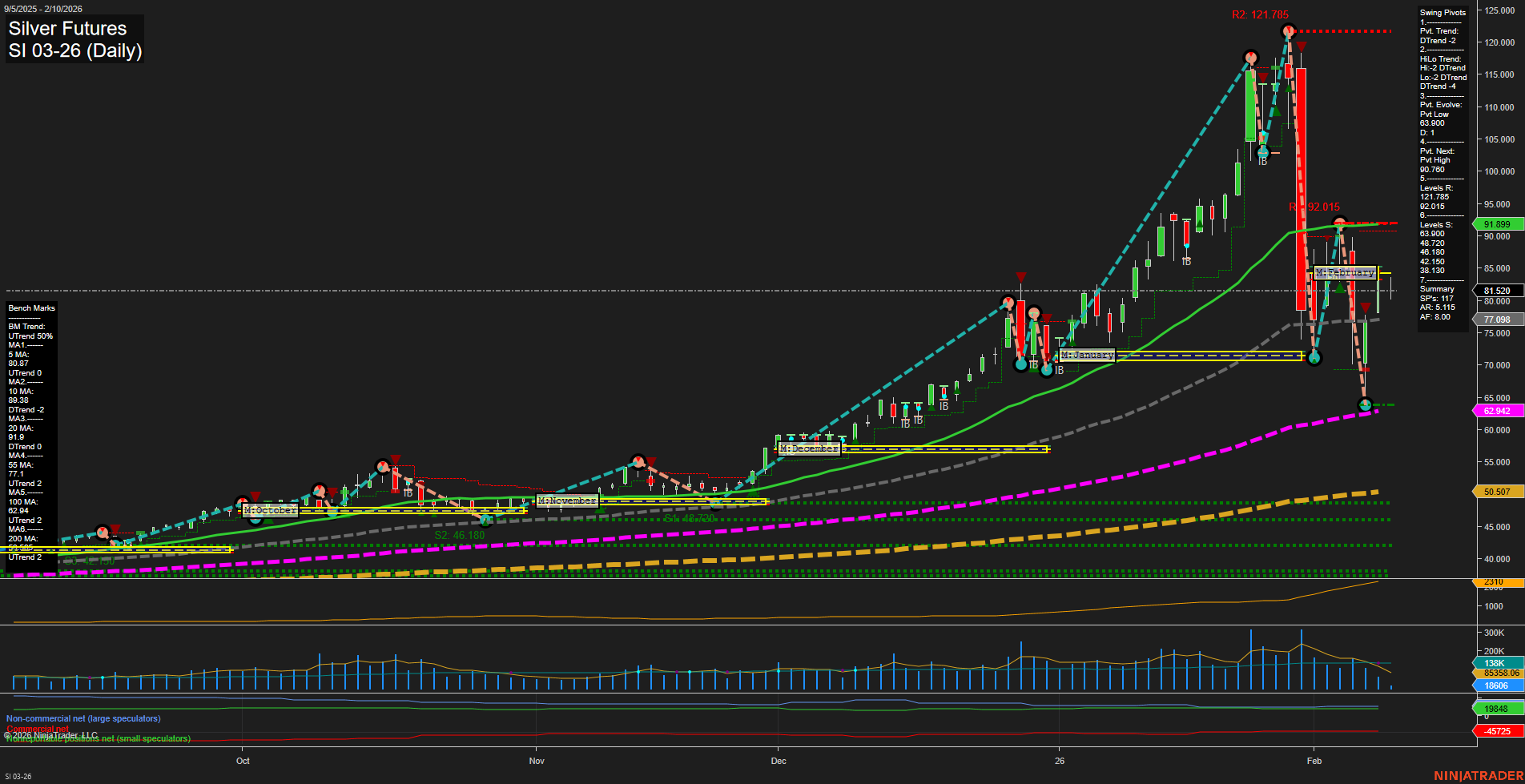Select the red triangle marker at the 121.785 peak
The width and height of the screenshot is (1525, 784).
click(x=1302, y=46)
